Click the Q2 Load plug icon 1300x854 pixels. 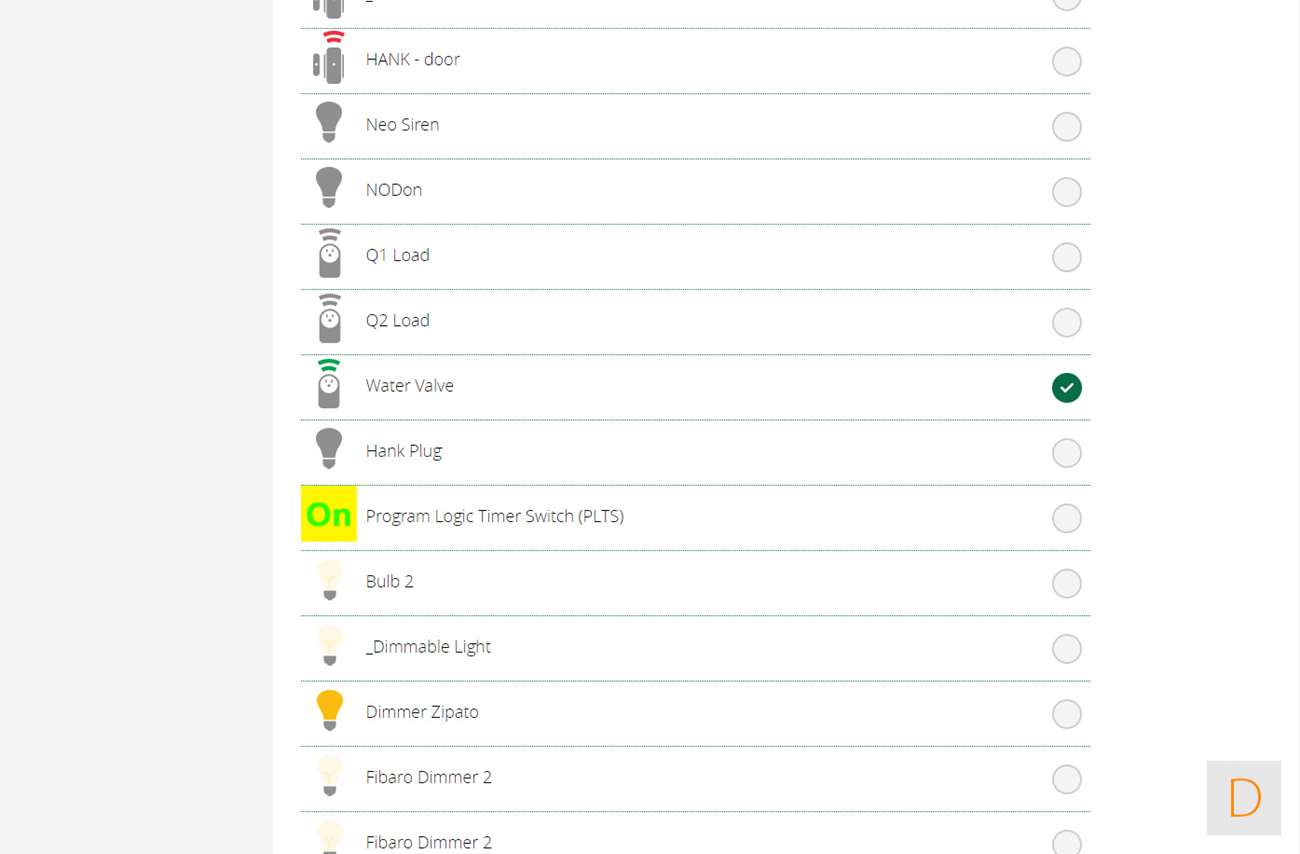pyautogui.click(x=329, y=320)
